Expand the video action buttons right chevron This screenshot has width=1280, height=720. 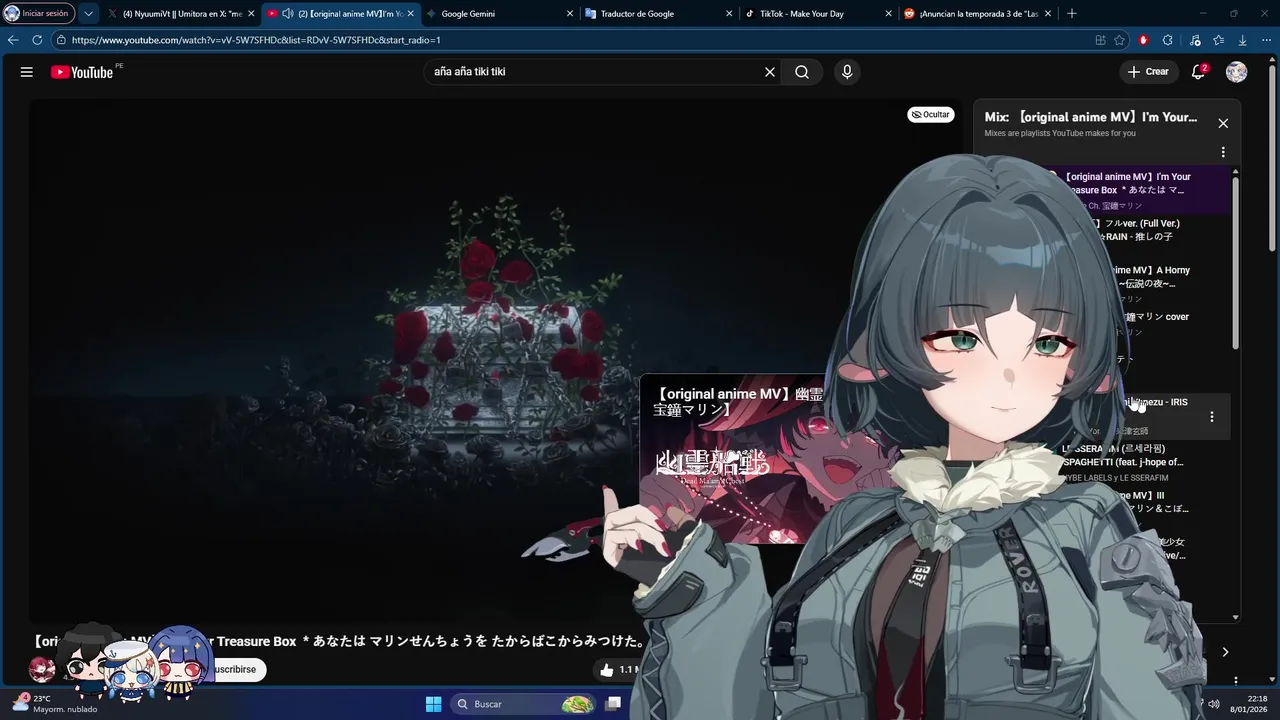click(x=1225, y=652)
